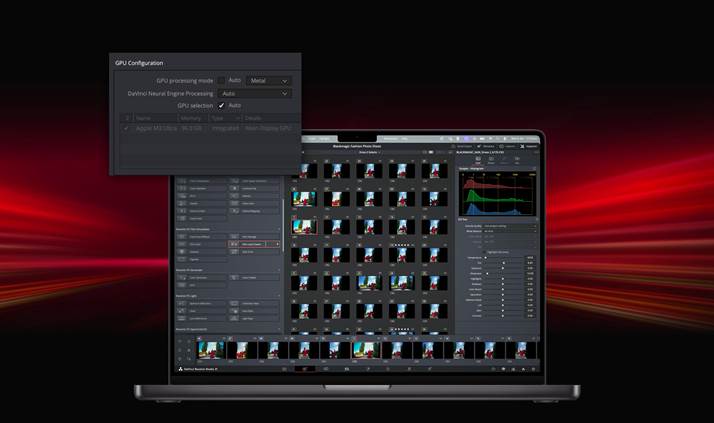Open the Project Manager home icon
Image resolution: width=714 pixels, height=423 pixels.
coord(522,369)
